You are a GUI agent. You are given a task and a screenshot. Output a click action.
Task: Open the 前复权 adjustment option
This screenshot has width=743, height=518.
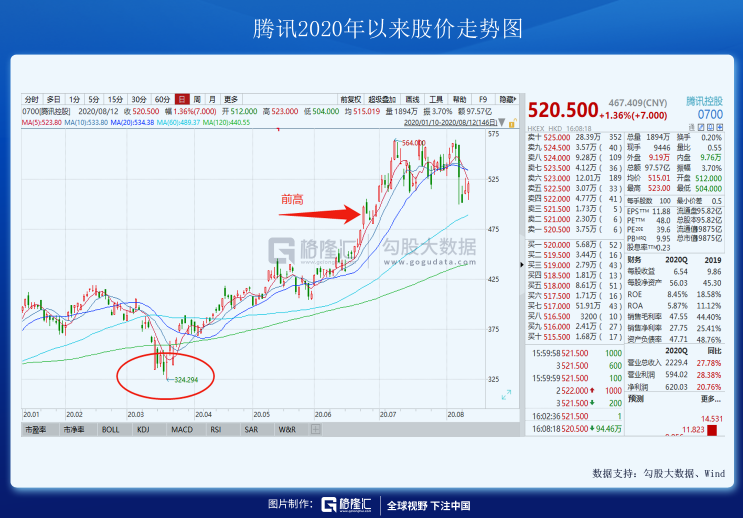[351, 100]
